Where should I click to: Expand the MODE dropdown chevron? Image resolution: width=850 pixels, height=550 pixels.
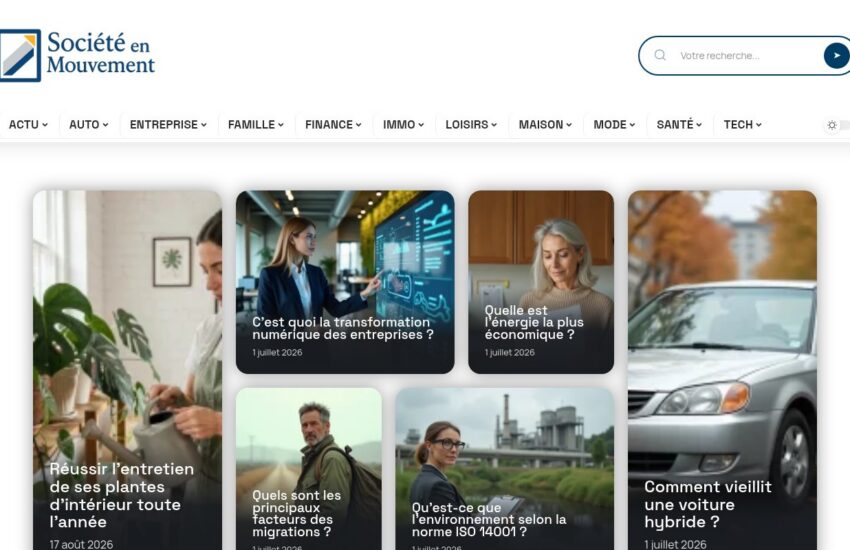632,125
